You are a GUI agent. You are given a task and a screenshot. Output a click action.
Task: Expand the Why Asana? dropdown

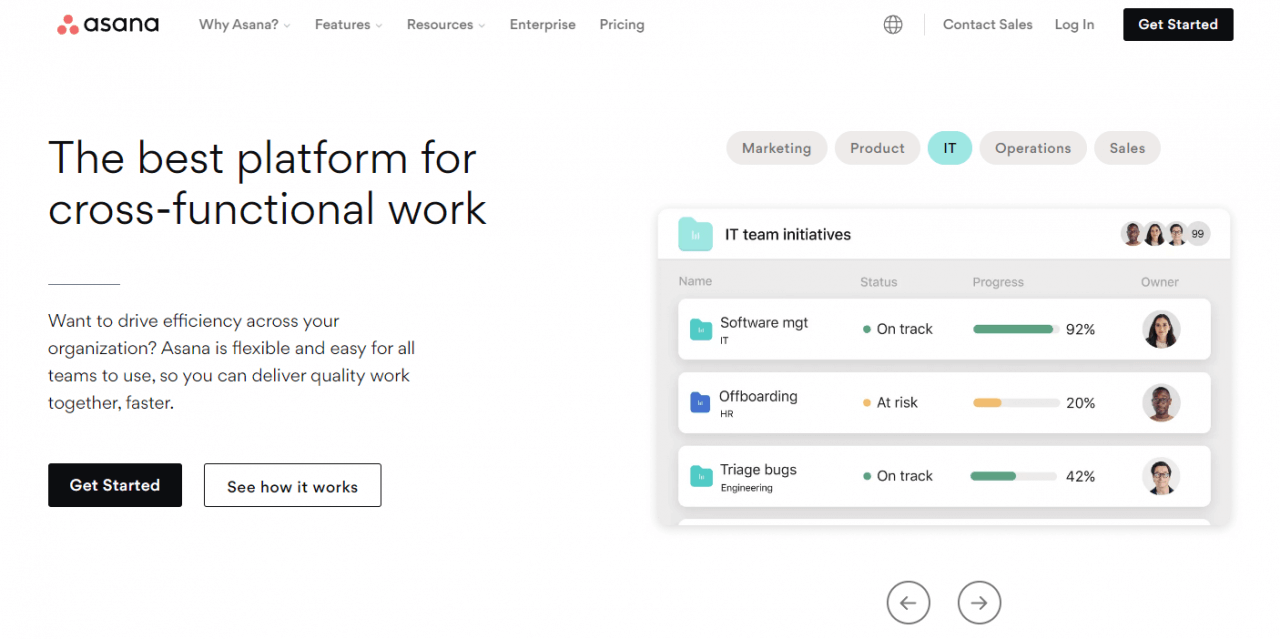[243, 24]
